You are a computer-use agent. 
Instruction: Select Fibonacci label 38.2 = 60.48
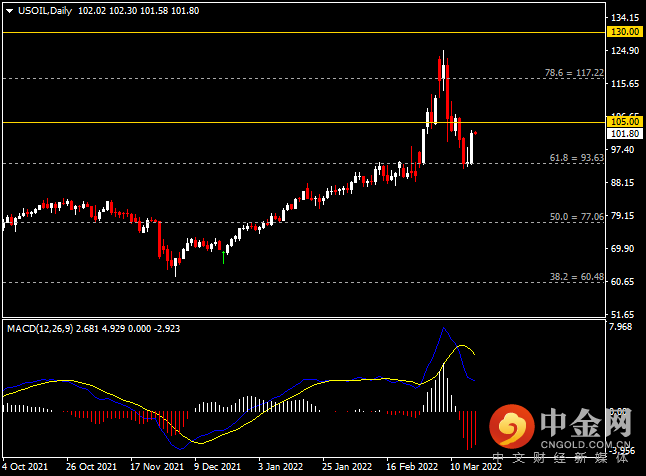(577, 277)
